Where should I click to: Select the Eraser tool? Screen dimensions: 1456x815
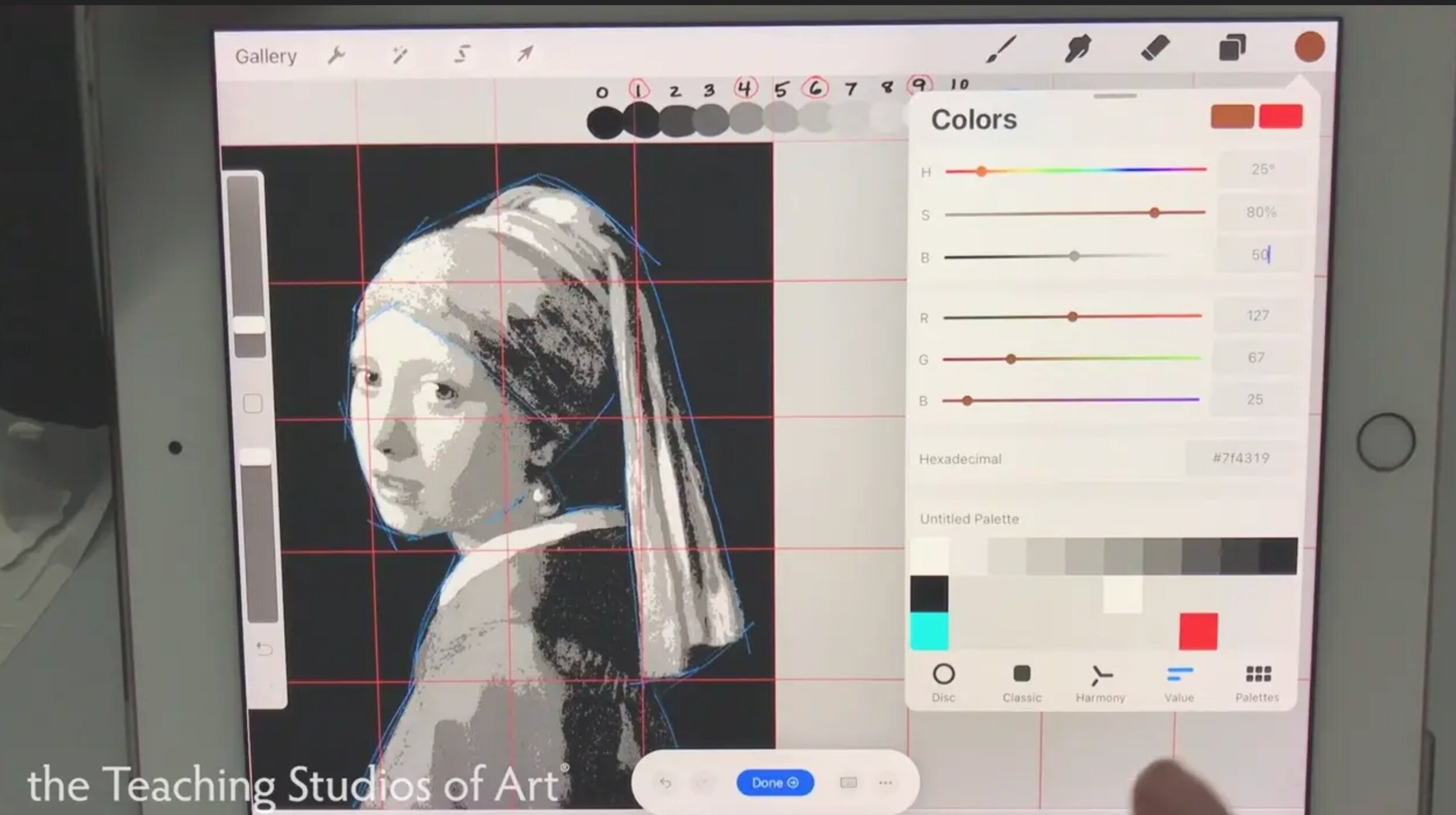click(1155, 48)
